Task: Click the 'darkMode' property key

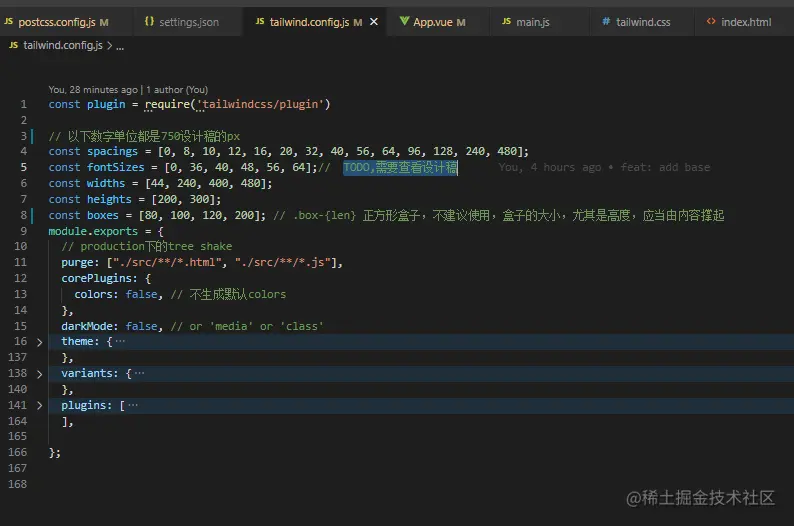Action: (87, 327)
